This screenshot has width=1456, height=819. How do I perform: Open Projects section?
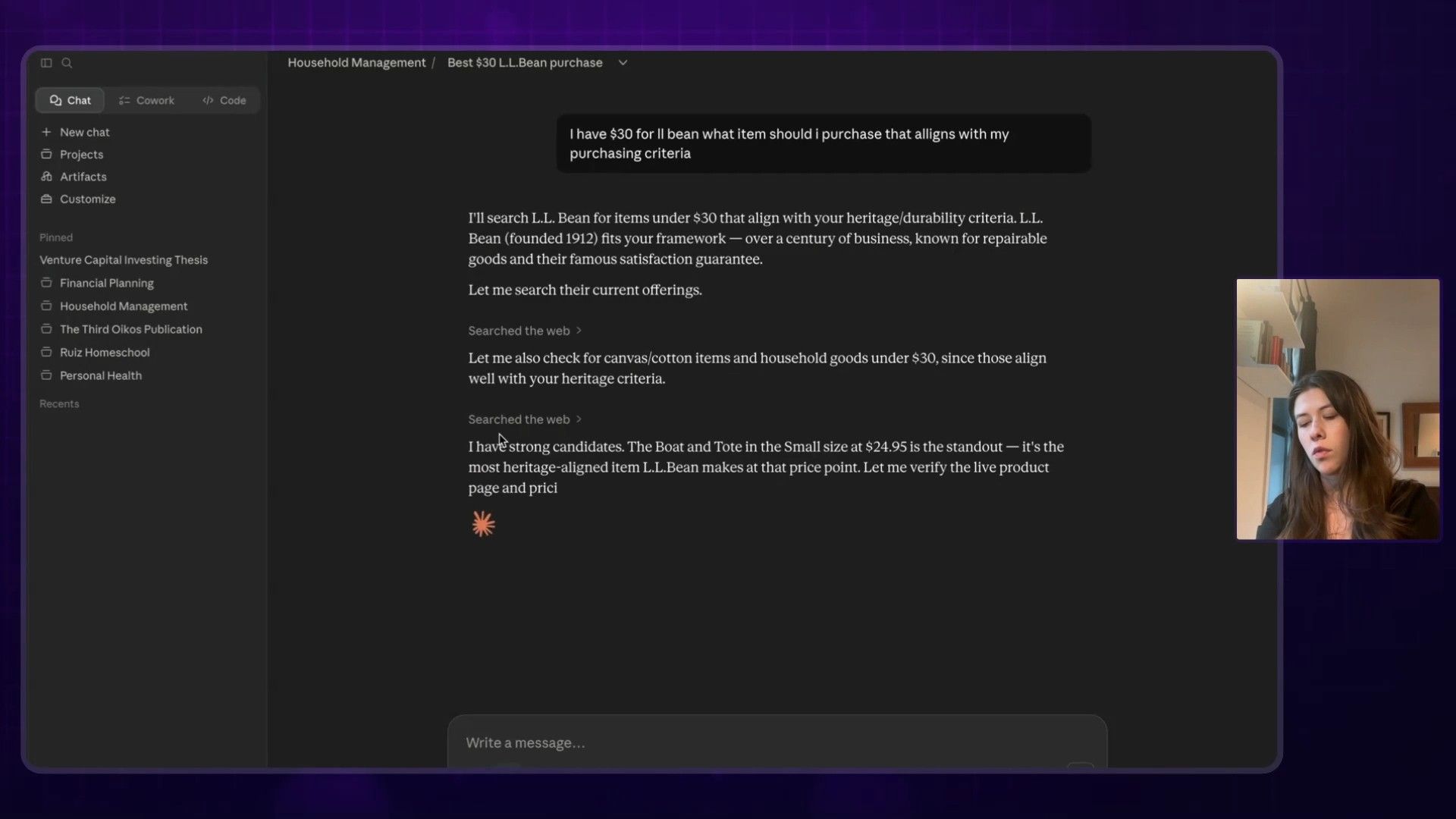point(81,155)
